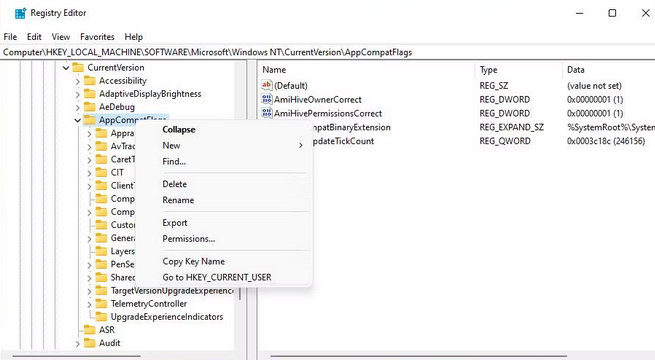Click the tree pane horizontal scrollbar

[76, 356]
